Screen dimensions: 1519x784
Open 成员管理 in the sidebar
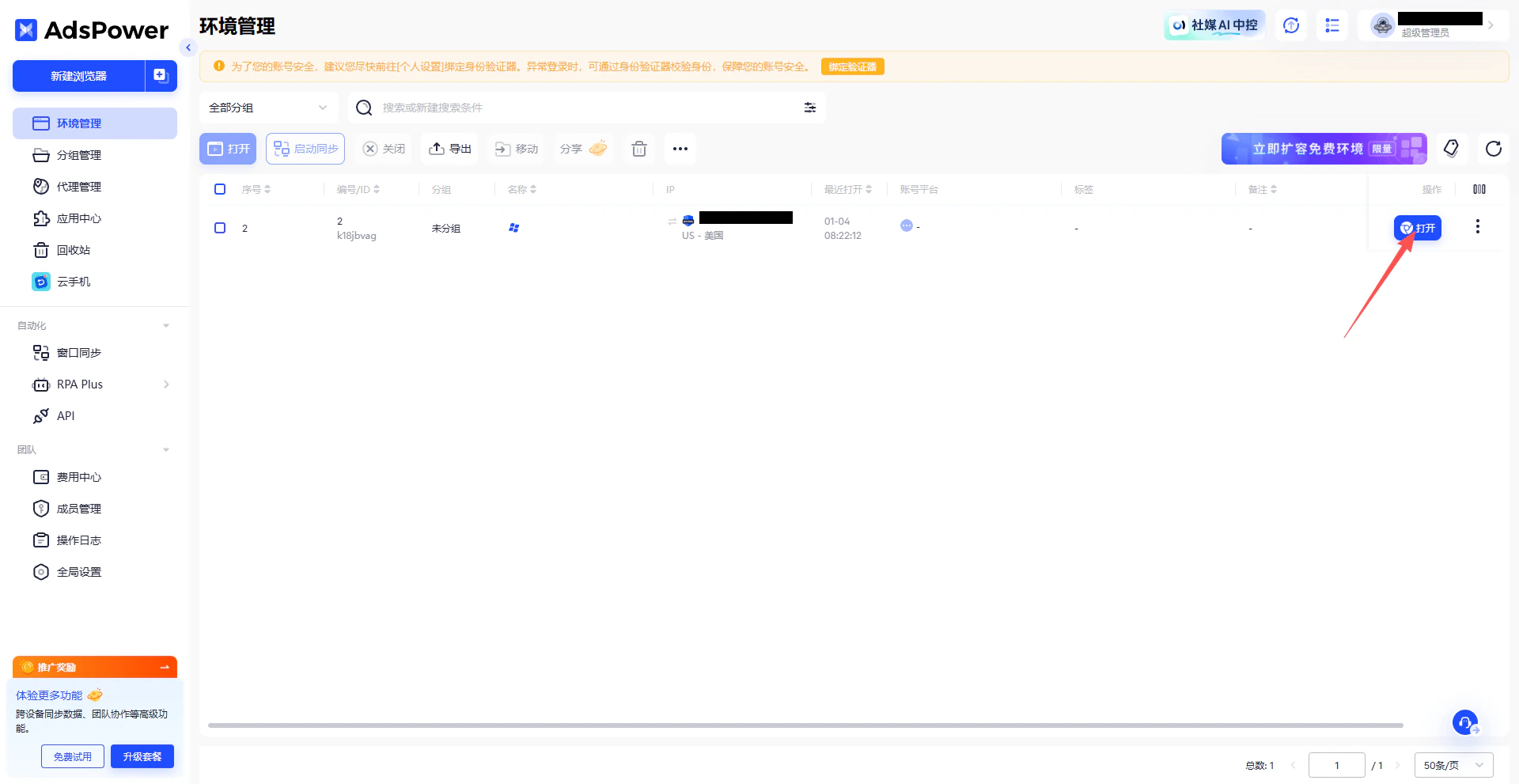click(x=95, y=509)
